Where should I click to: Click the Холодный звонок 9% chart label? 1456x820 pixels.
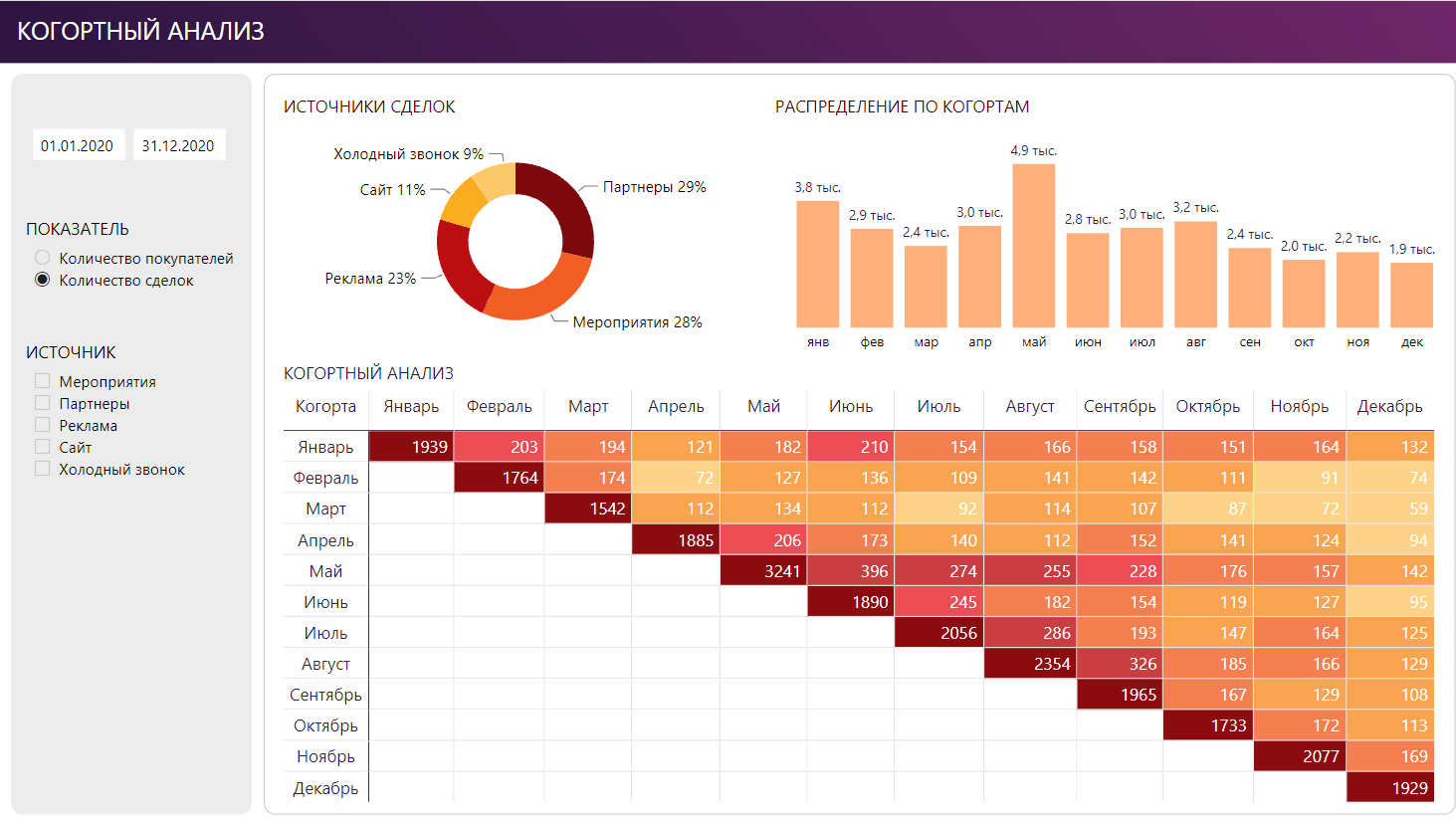point(408,154)
